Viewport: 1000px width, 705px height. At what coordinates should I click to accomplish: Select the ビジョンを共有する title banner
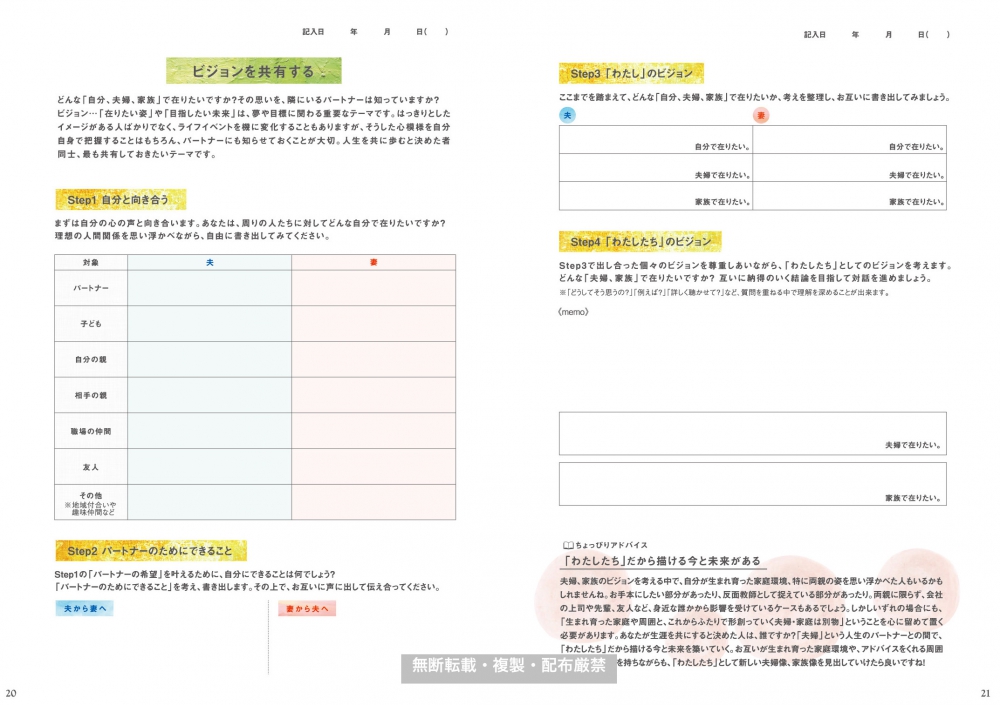254,71
